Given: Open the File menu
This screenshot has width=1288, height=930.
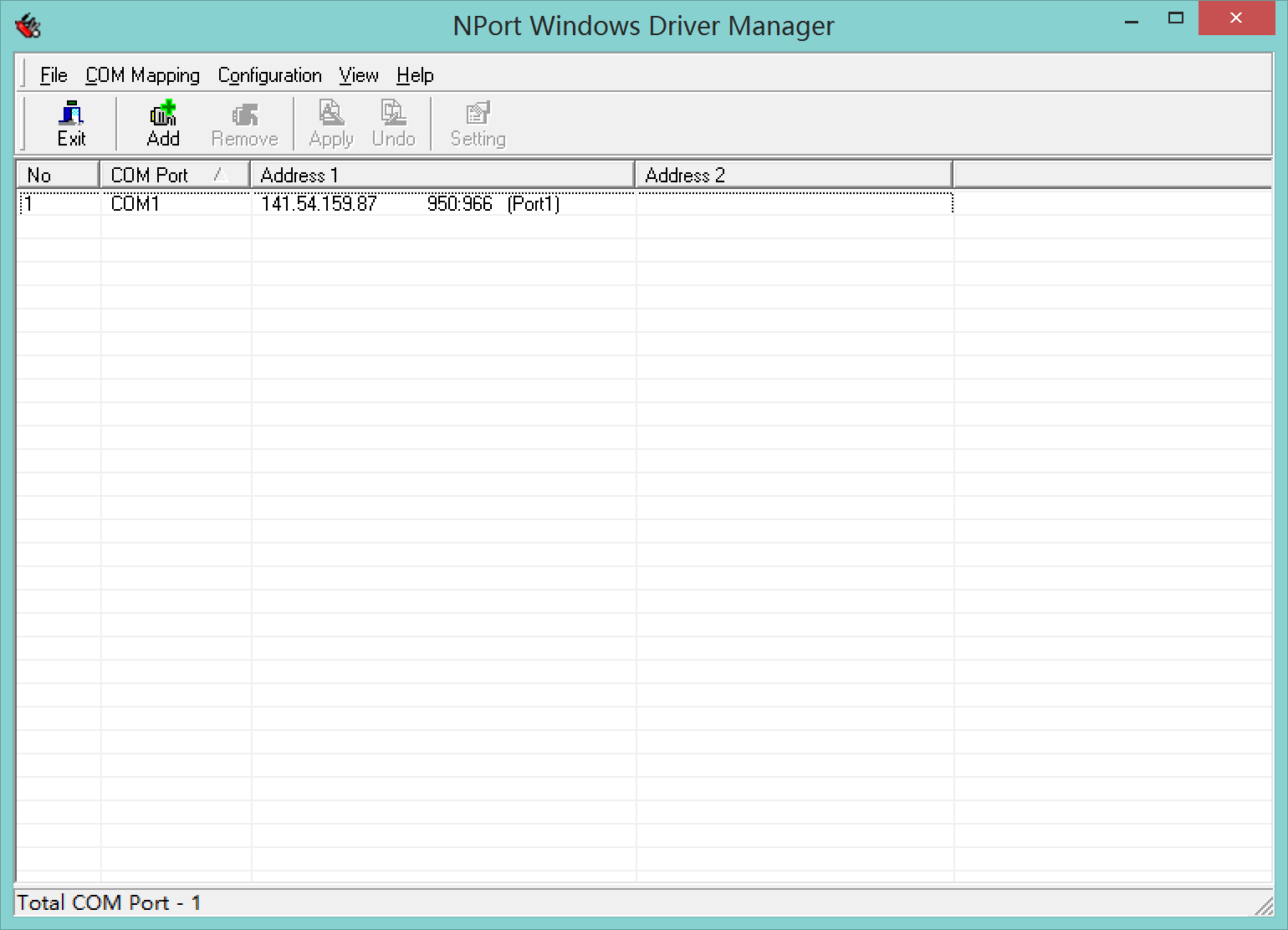Looking at the screenshot, I should 54,75.
